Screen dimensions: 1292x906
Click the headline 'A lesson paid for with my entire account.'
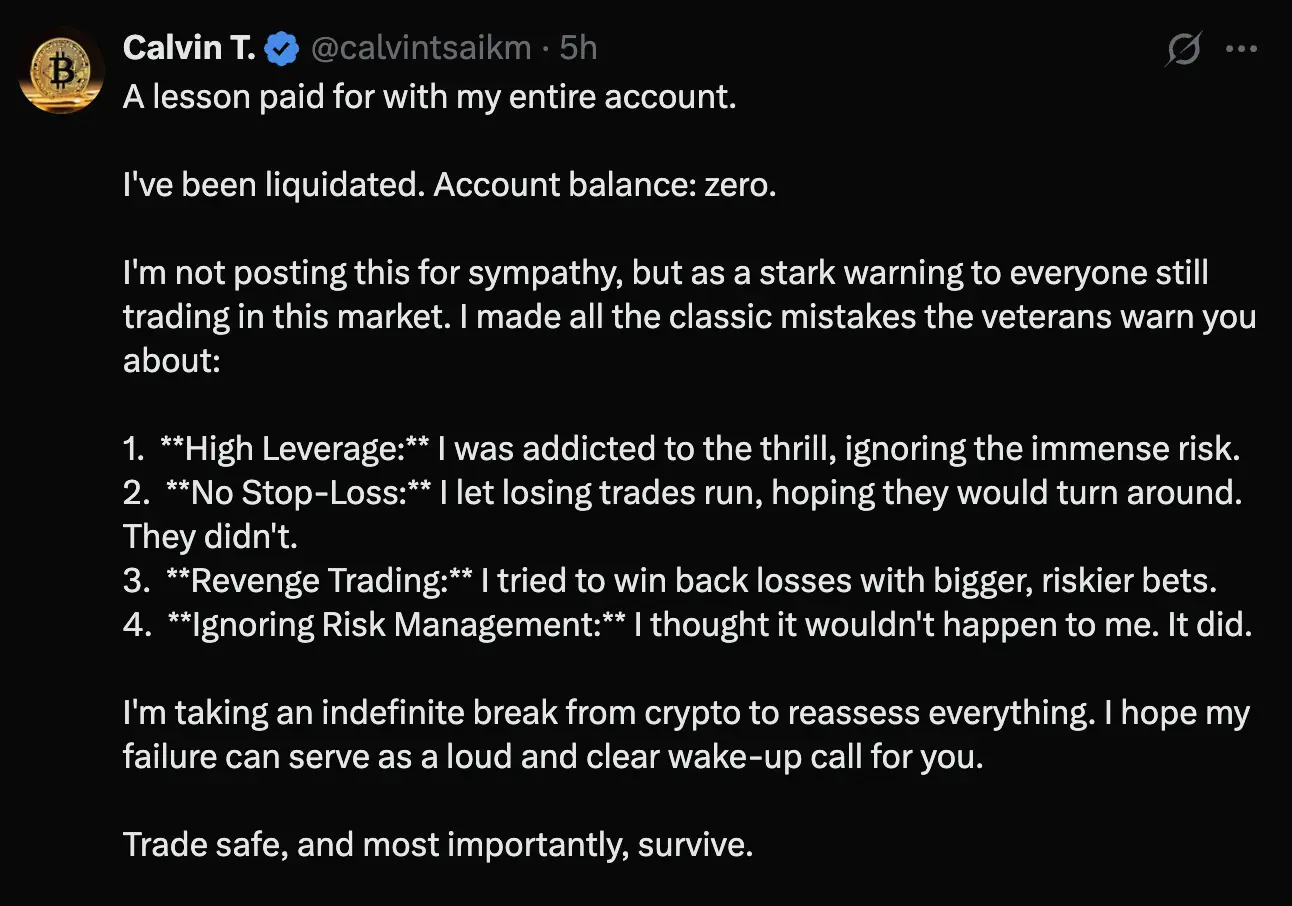tap(430, 97)
